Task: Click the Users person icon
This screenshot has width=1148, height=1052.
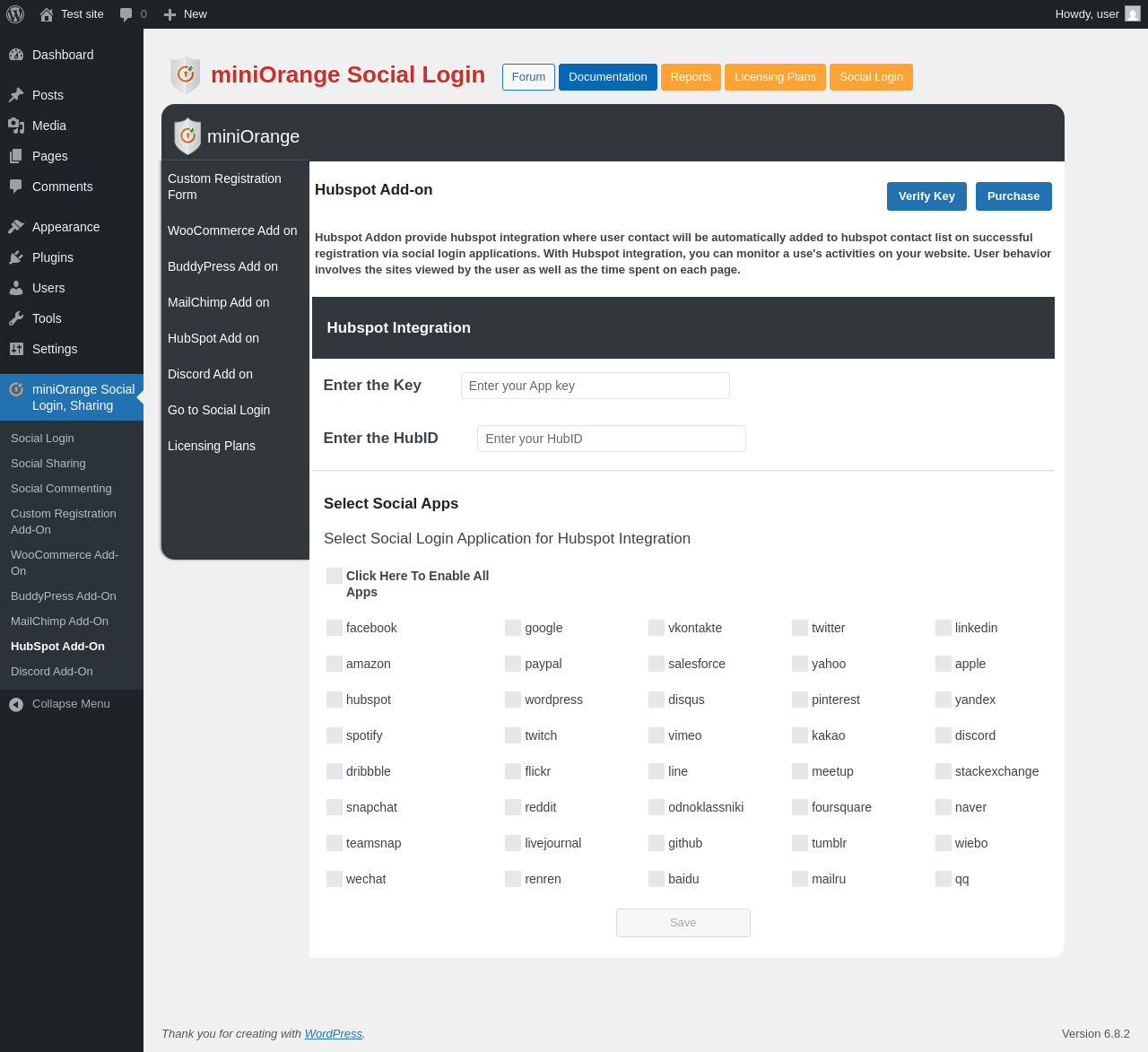Action: pos(16,288)
